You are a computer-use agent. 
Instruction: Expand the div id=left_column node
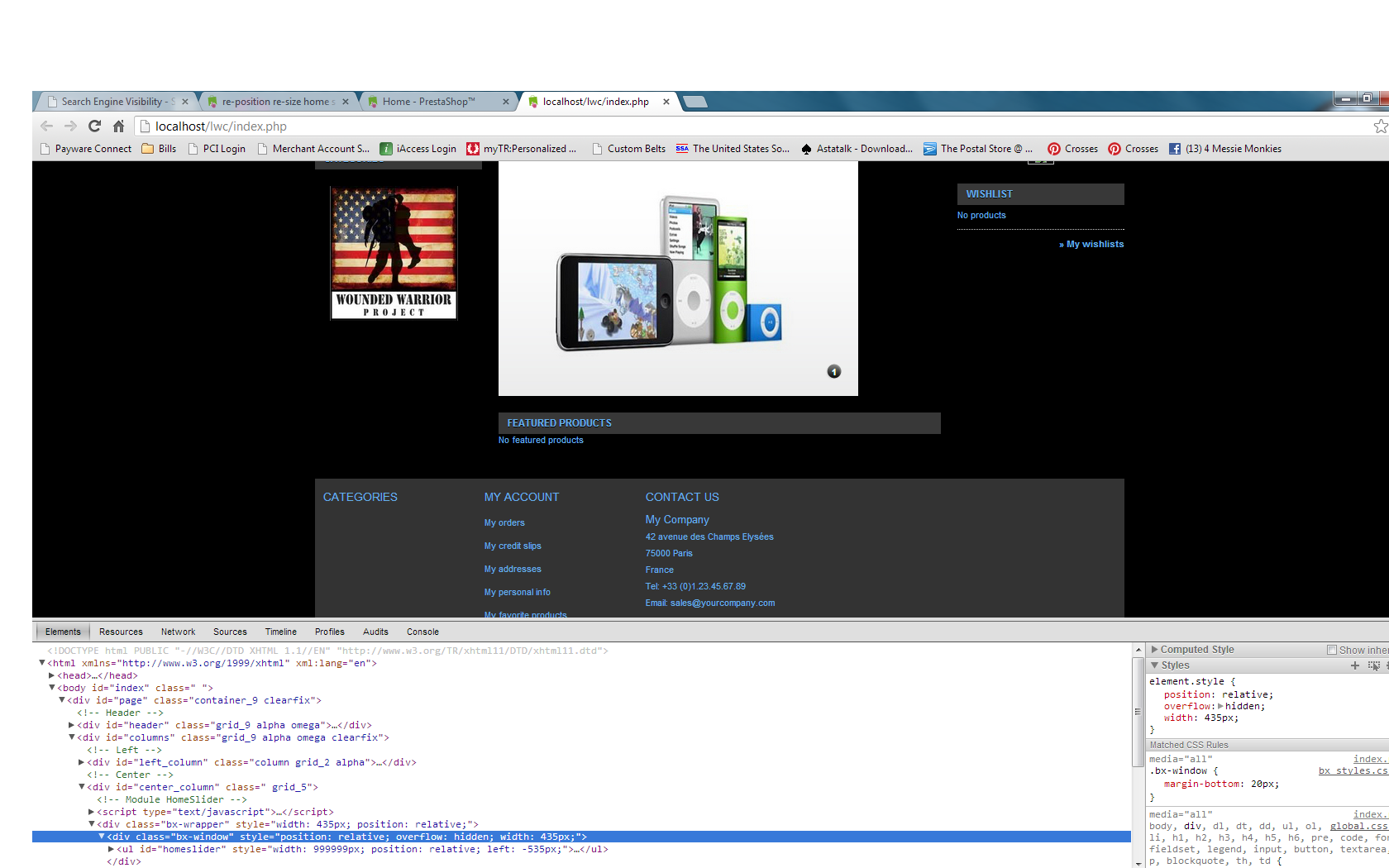click(82, 762)
